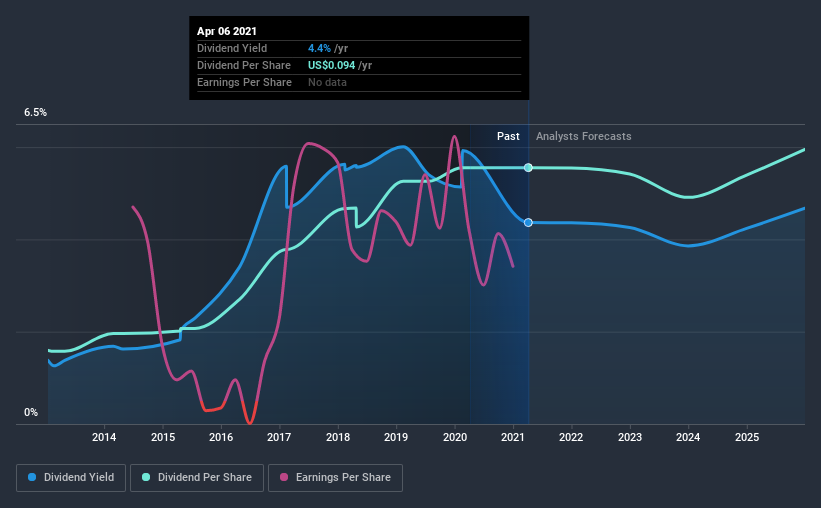This screenshot has width=821, height=508.
Task: Toggle the Dividend Yield legend series
Action: [x=71, y=478]
